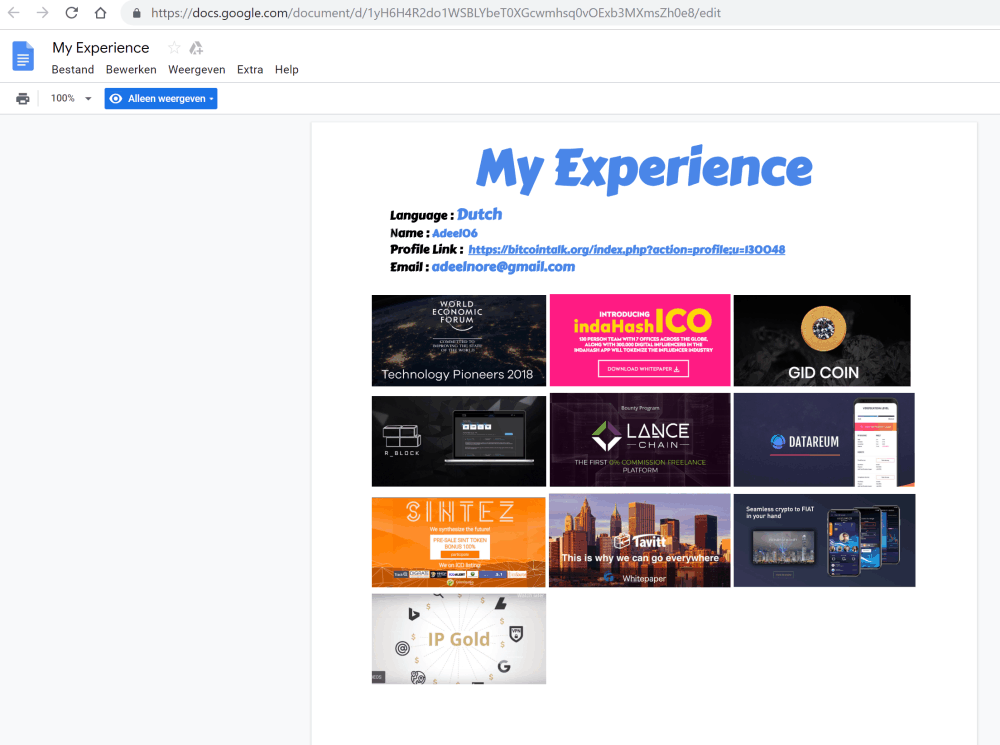
Task: Star the My Experience document
Action: pos(174,48)
